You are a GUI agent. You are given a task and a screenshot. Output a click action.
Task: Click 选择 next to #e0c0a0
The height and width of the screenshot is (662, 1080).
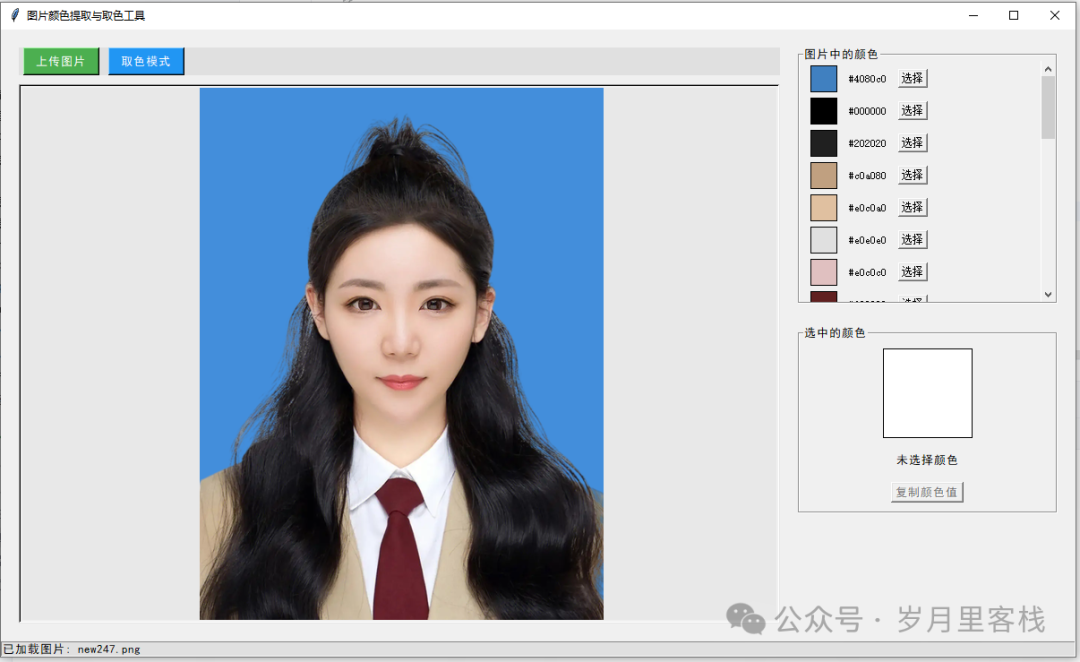pos(913,207)
